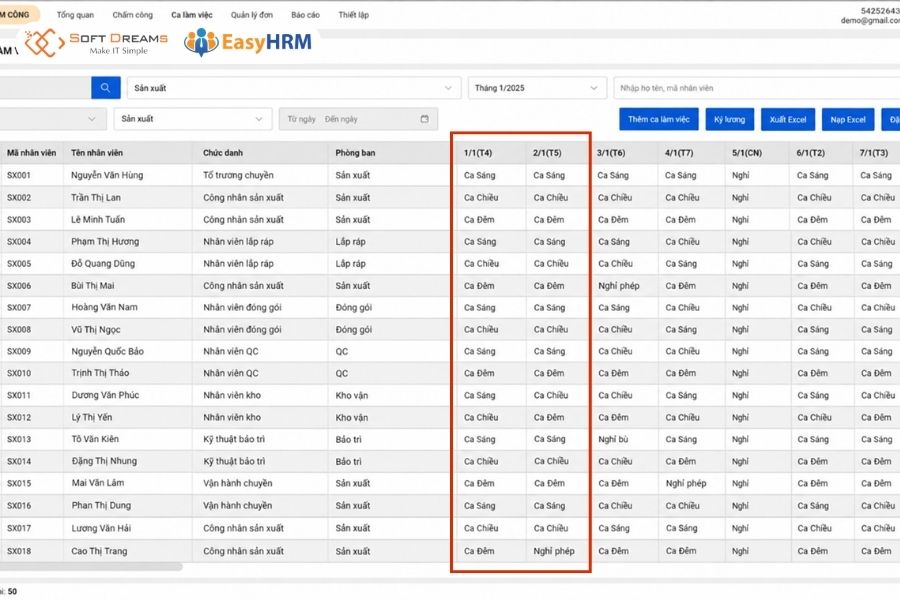The width and height of the screenshot is (900, 600).
Task: Click the 1/1(T4) date column header
Action: [478, 153]
